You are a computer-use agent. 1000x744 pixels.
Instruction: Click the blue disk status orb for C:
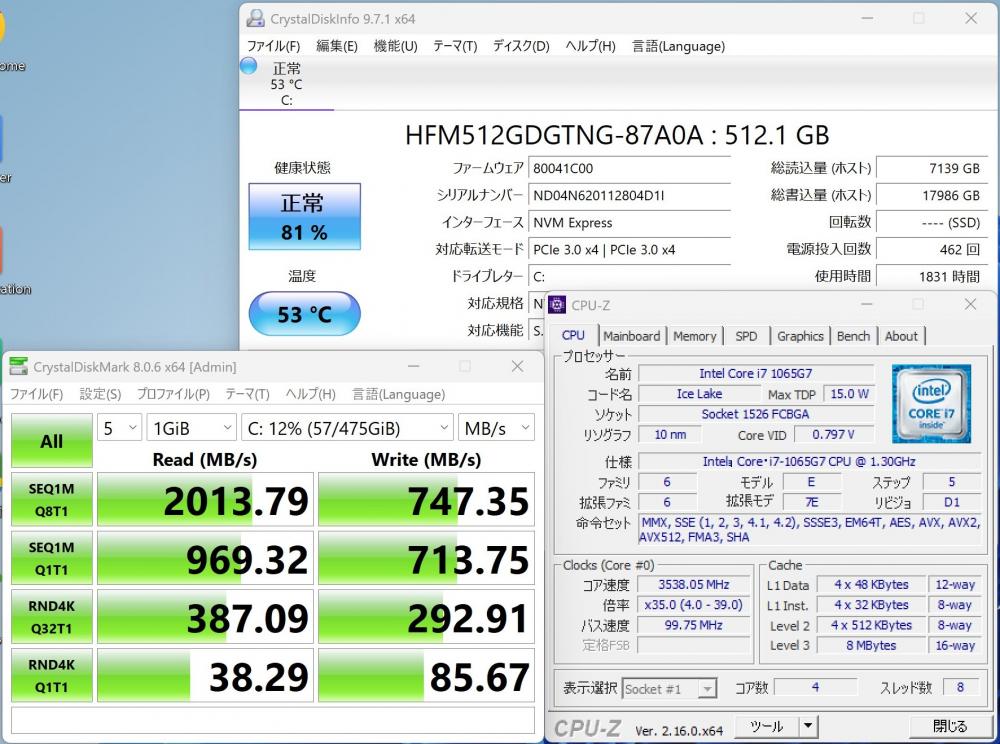click(x=249, y=66)
